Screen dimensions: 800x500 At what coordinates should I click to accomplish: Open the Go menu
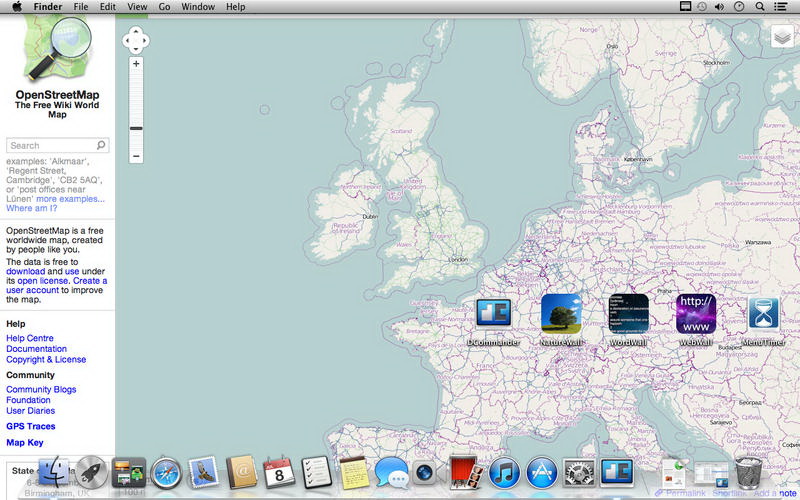pyautogui.click(x=164, y=7)
